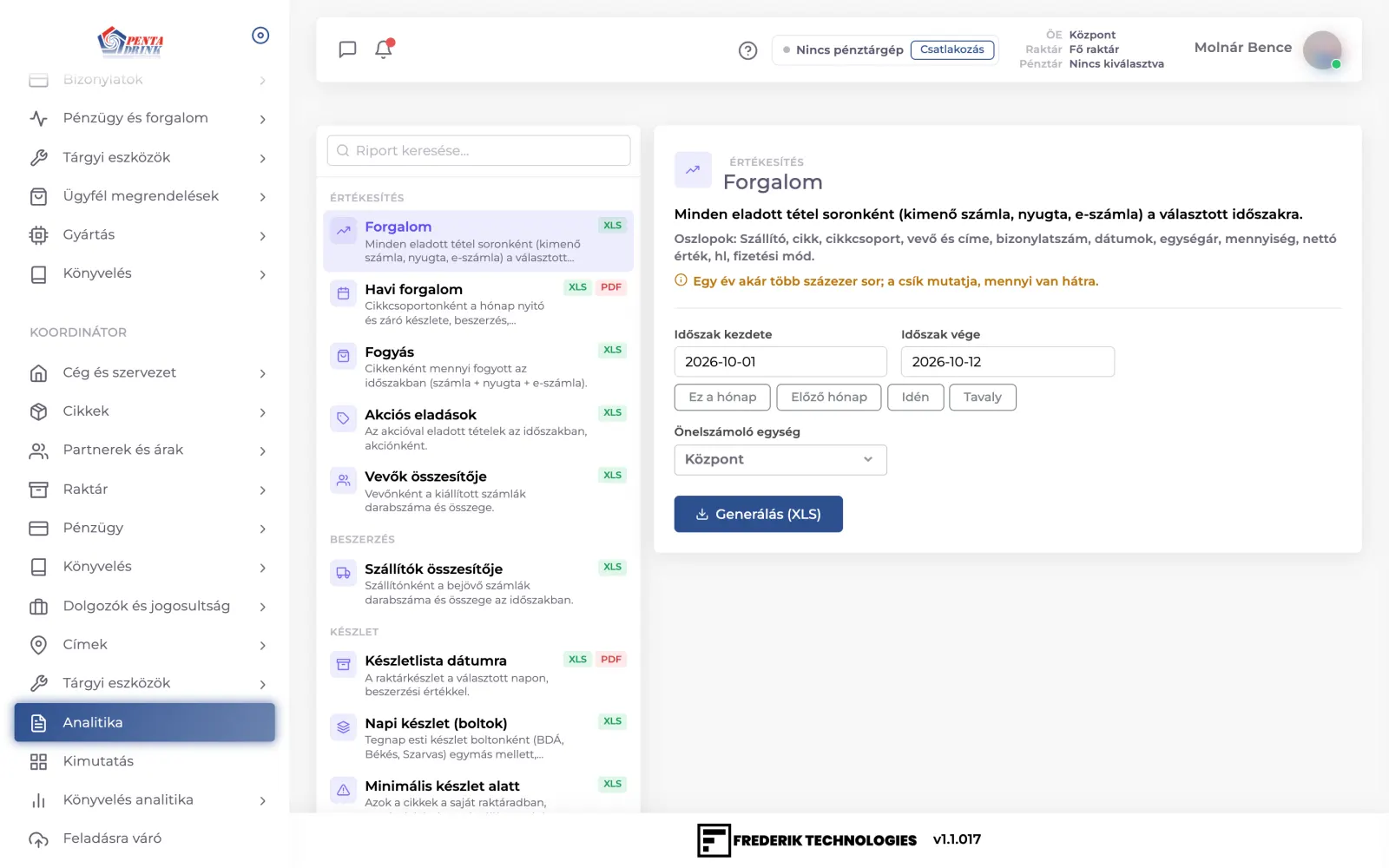
Task: Click the Időszak vége date field
Action: tap(1007, 362)
